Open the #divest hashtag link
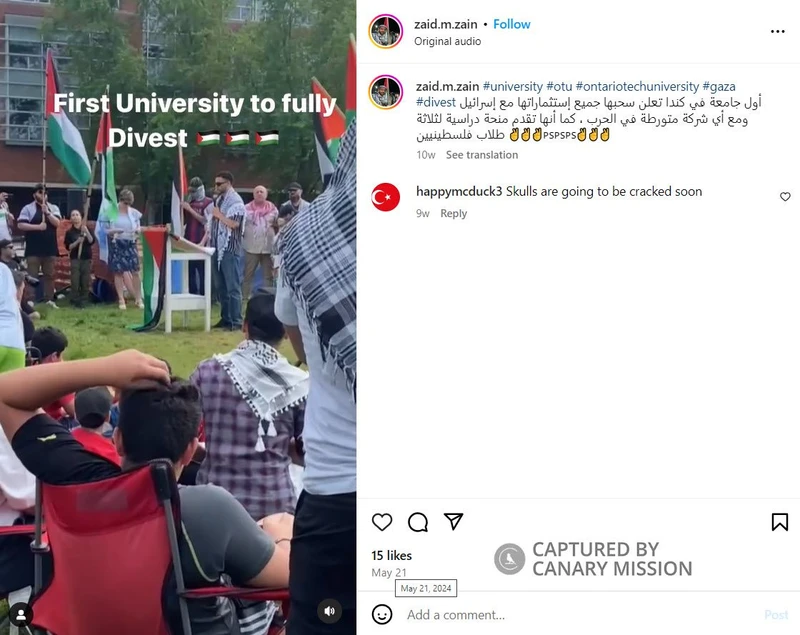The height and width of the screenshot is (635, 800). (436, 102)
